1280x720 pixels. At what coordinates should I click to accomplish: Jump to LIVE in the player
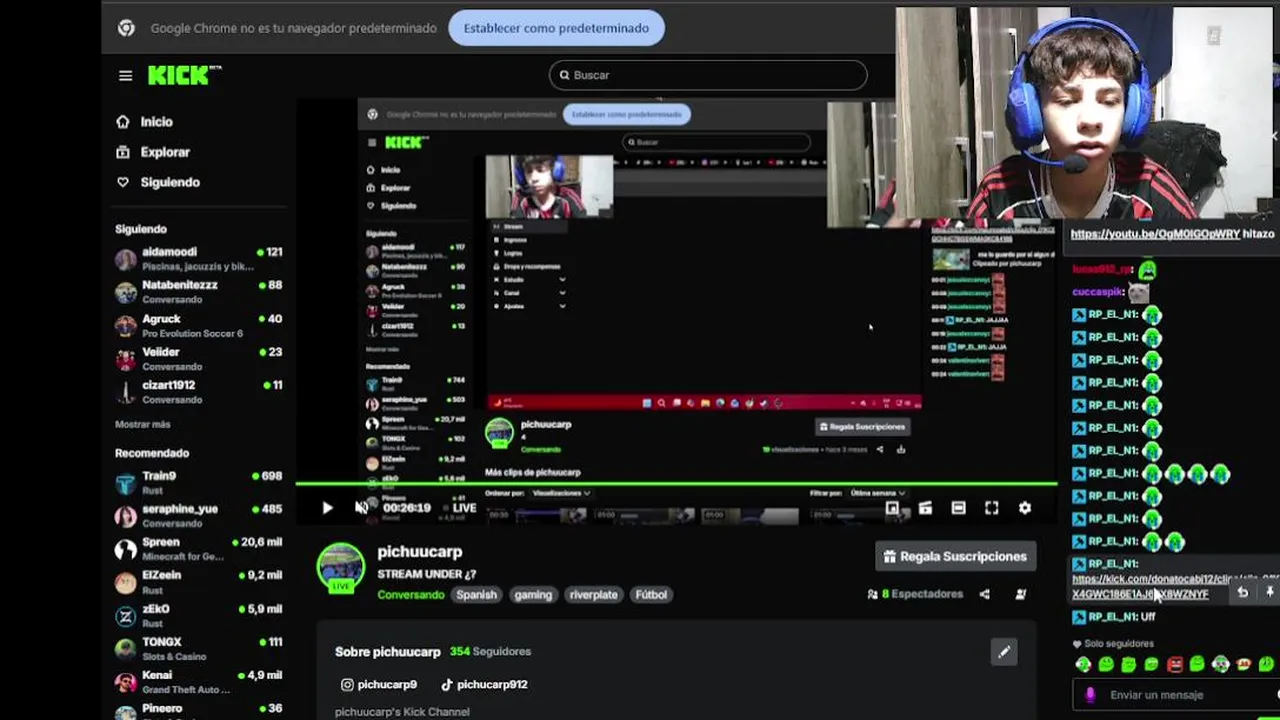[x=464, y=508]
